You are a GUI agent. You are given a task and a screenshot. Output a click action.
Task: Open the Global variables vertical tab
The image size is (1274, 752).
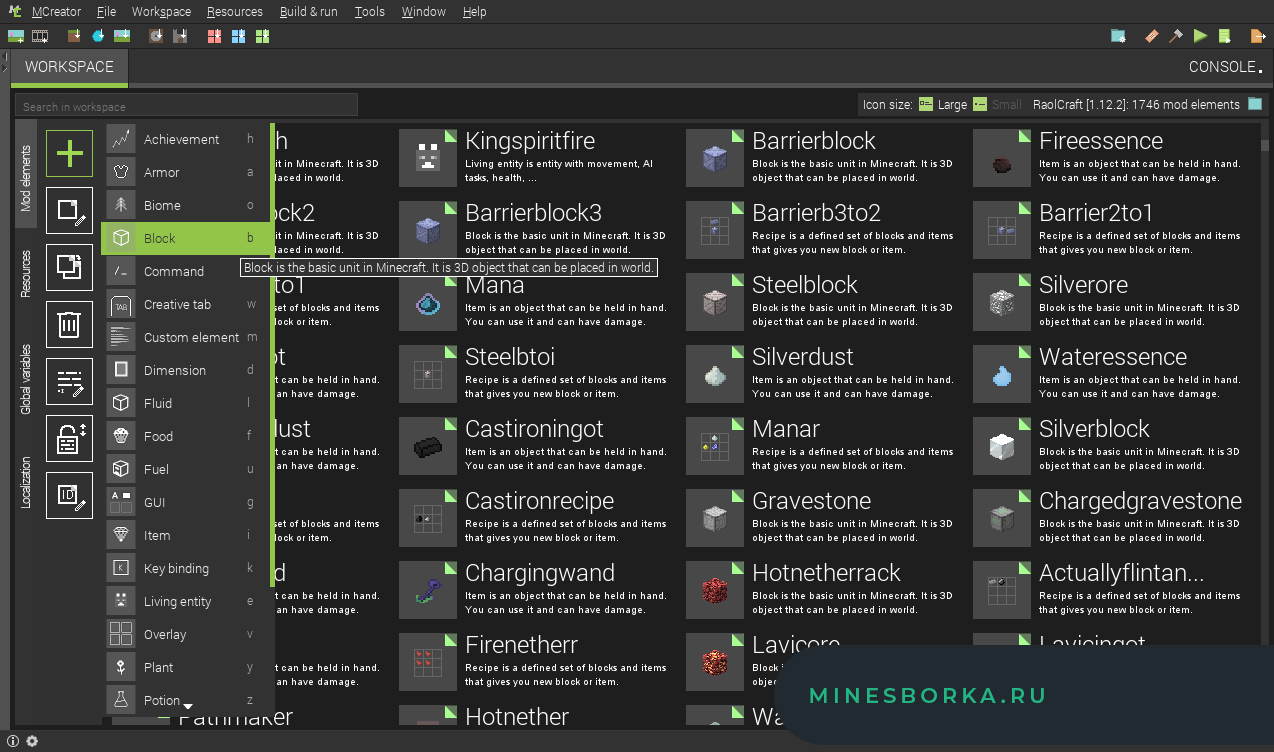pyautogui.click(x=27, y=378)
